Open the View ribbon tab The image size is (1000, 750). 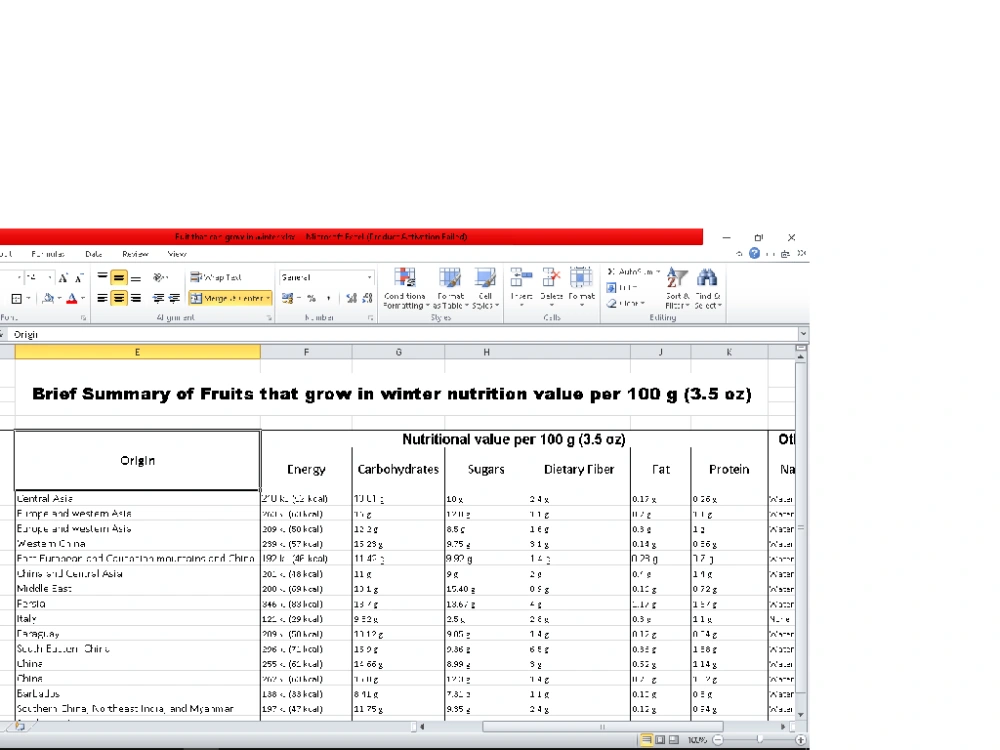coord(177,254)
